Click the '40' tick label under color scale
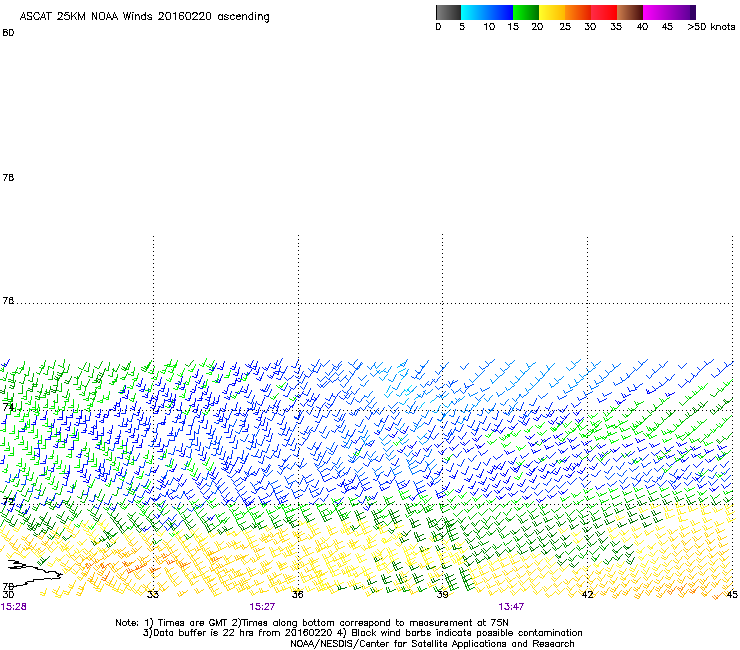The image size is (740, 650). coord(642,27)
